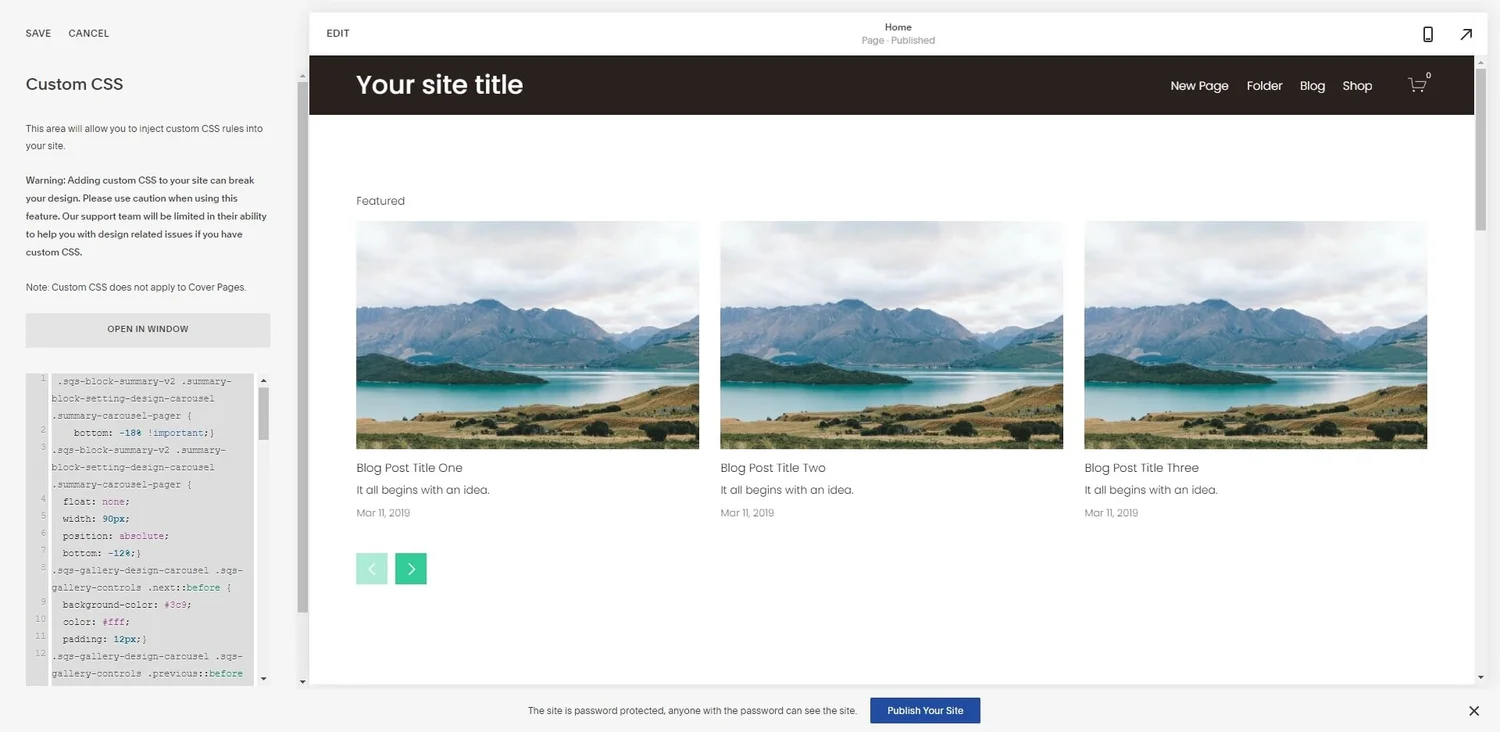
Task: Advance carousel with green next arrow
Action: (x=411, y=568)
